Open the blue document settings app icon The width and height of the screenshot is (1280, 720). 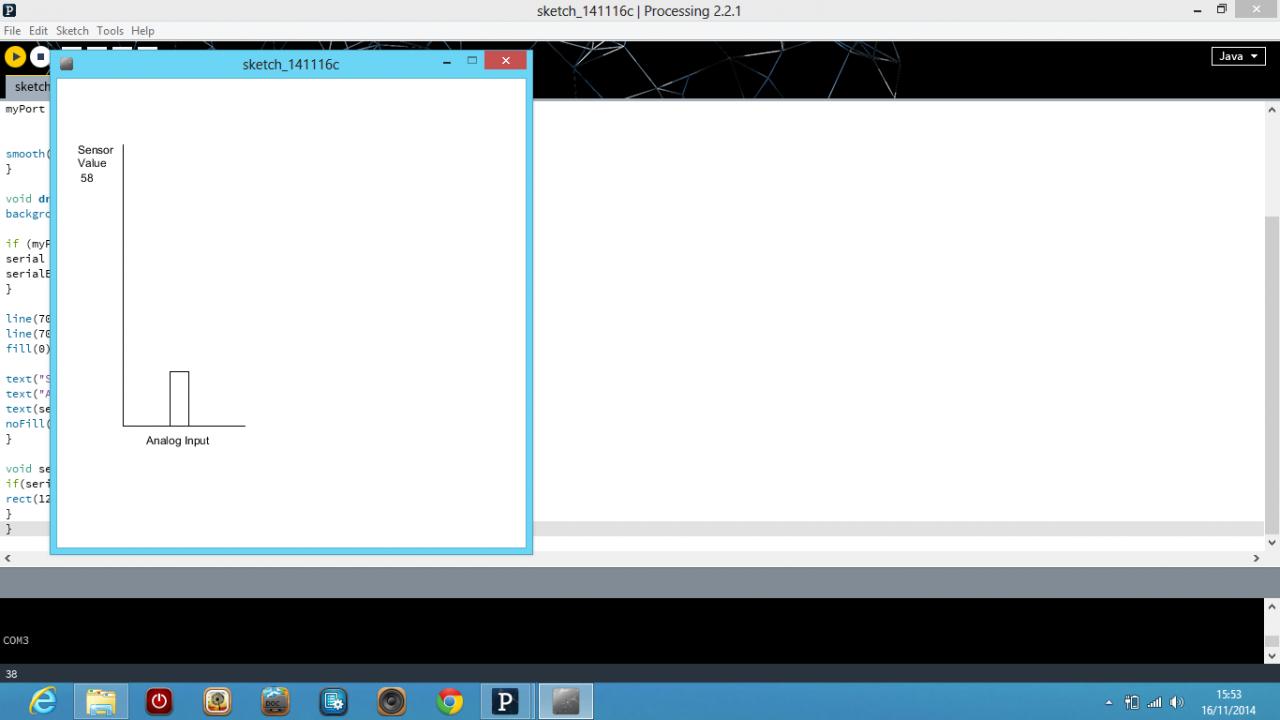333,702
